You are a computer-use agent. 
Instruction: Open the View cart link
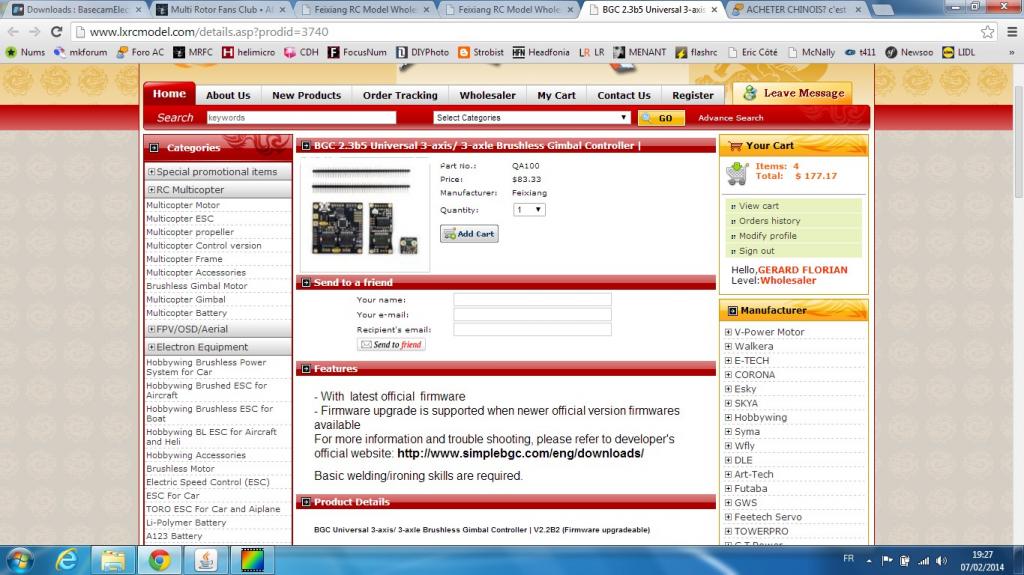[758, 206]
